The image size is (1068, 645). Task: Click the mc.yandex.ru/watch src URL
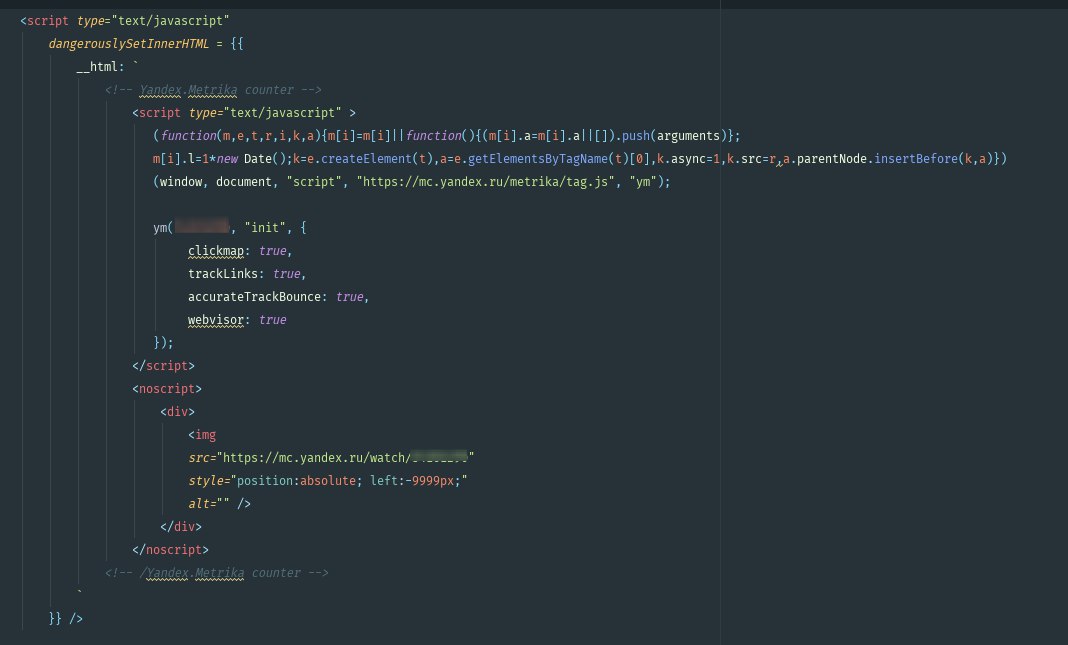[x=345, y=458]
